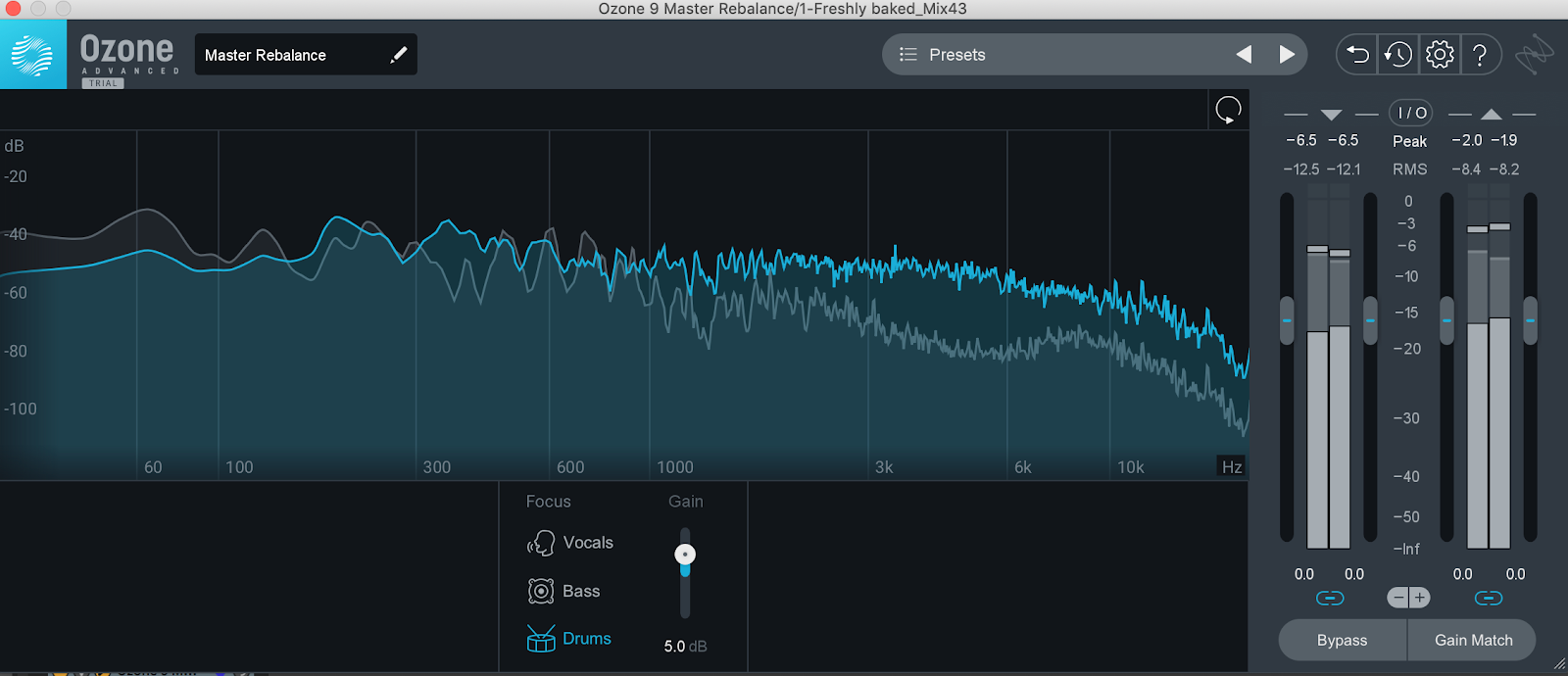The width and height of the screenshot is (1568, 676).
Task: Open the Presets list icon
Action: (x=908, y=55)
